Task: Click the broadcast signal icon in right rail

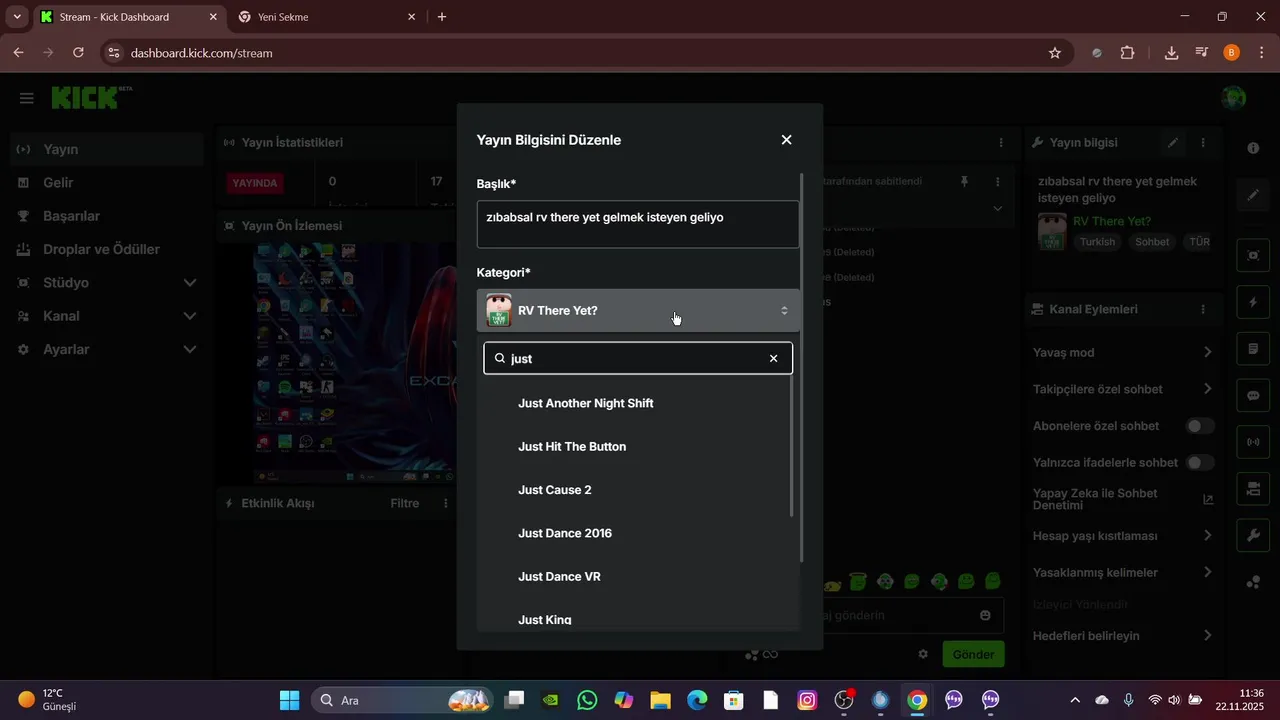Action: coord(1253,441)
